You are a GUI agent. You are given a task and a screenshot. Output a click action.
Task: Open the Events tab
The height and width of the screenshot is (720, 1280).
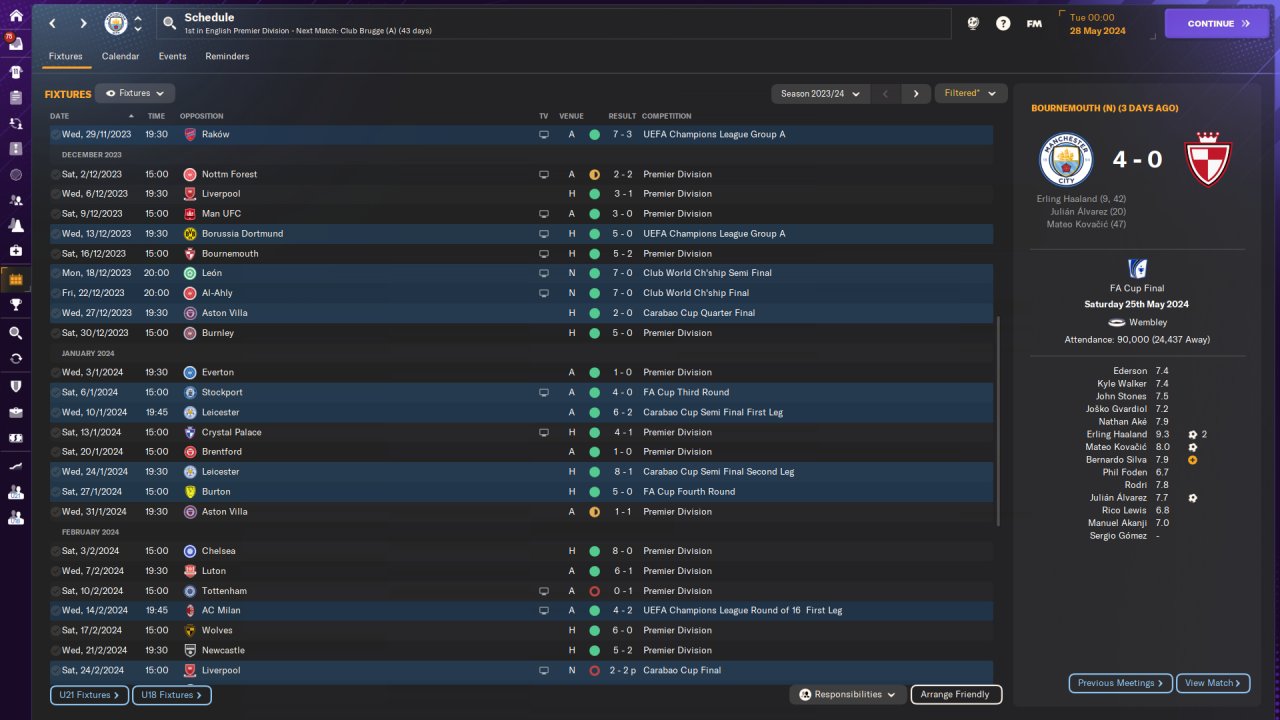[172, 56]
